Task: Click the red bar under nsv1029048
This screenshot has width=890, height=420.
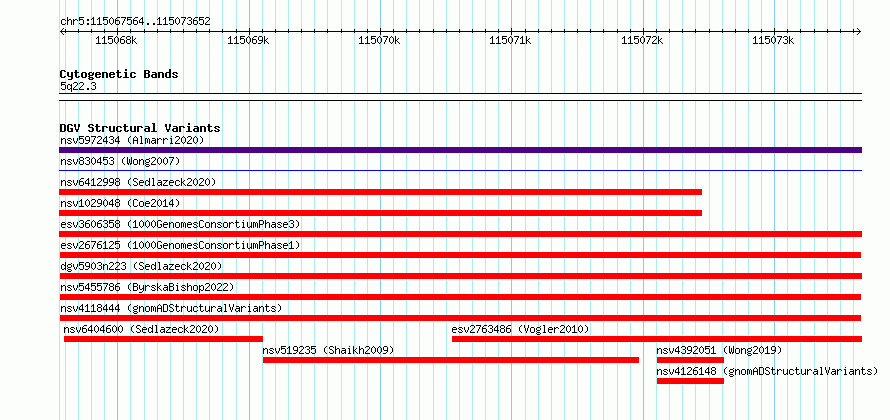Action: pos(380,213)
